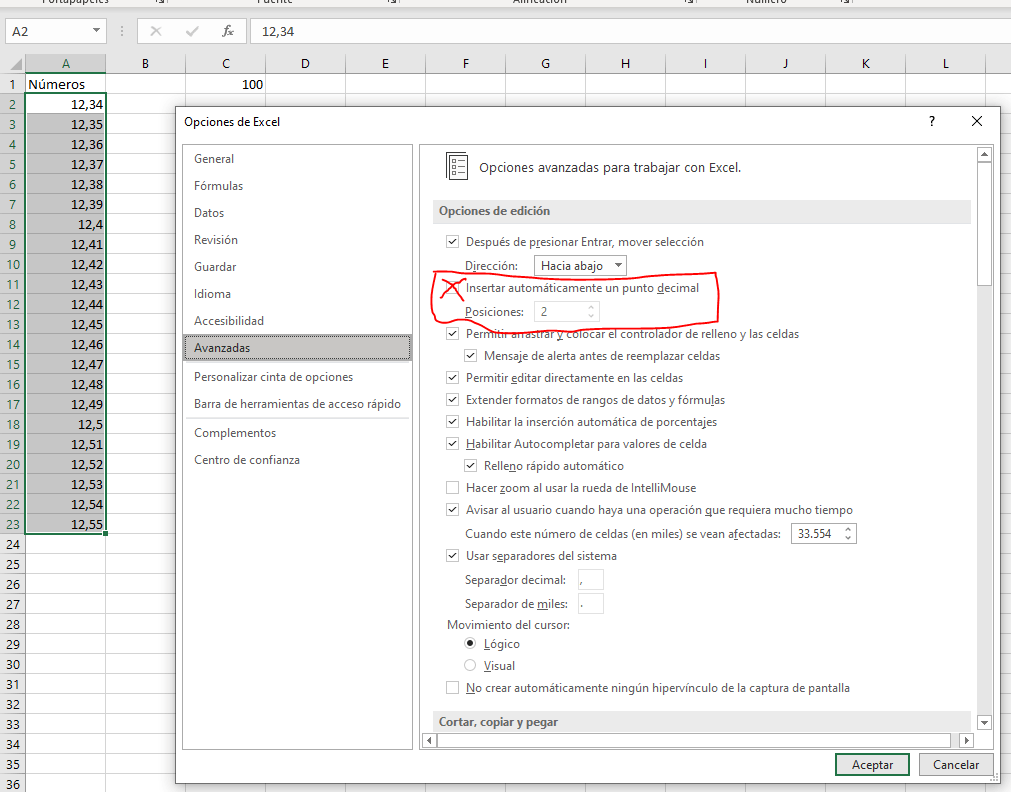Toggle 'Después de presionar Entrar, mover selección'
This screenshot has height=792, width=1011.
pyautogui.click(x=453, y=242)
